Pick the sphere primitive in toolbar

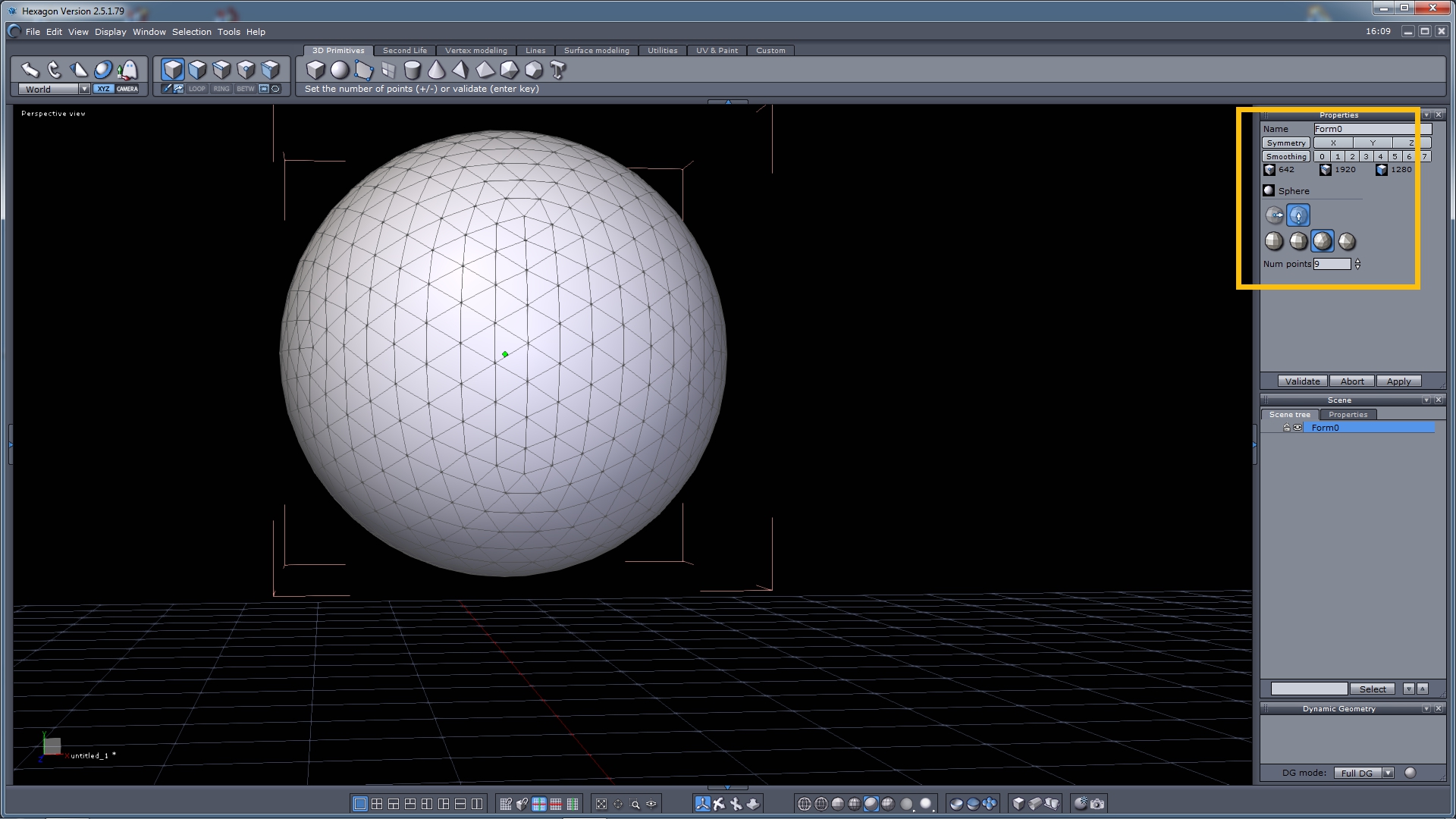(x=340, y=70)
